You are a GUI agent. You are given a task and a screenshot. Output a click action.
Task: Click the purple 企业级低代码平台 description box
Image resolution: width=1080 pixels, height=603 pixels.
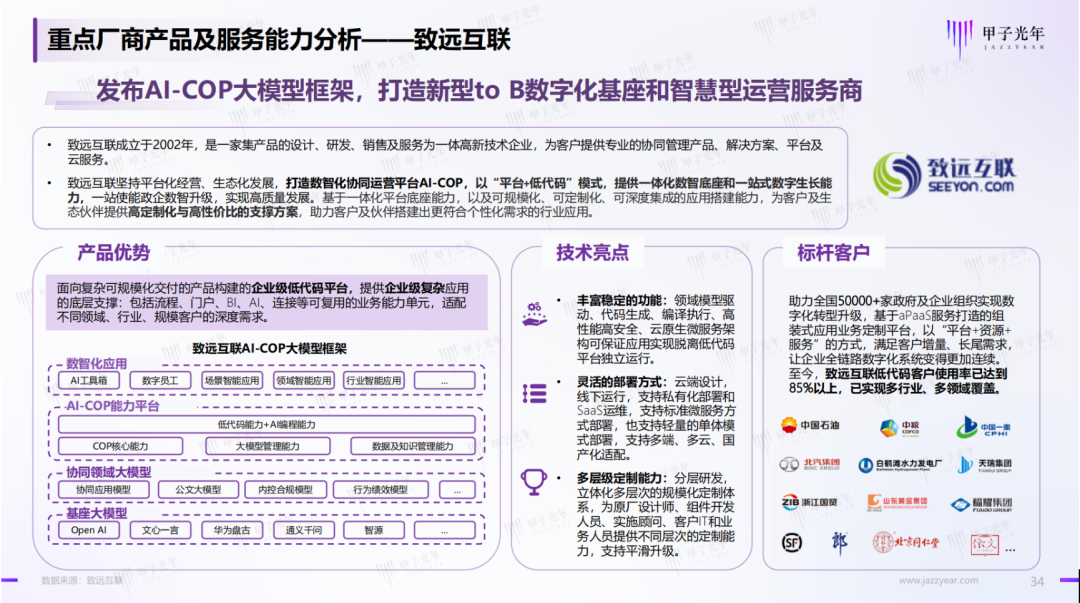coord(267,303)
